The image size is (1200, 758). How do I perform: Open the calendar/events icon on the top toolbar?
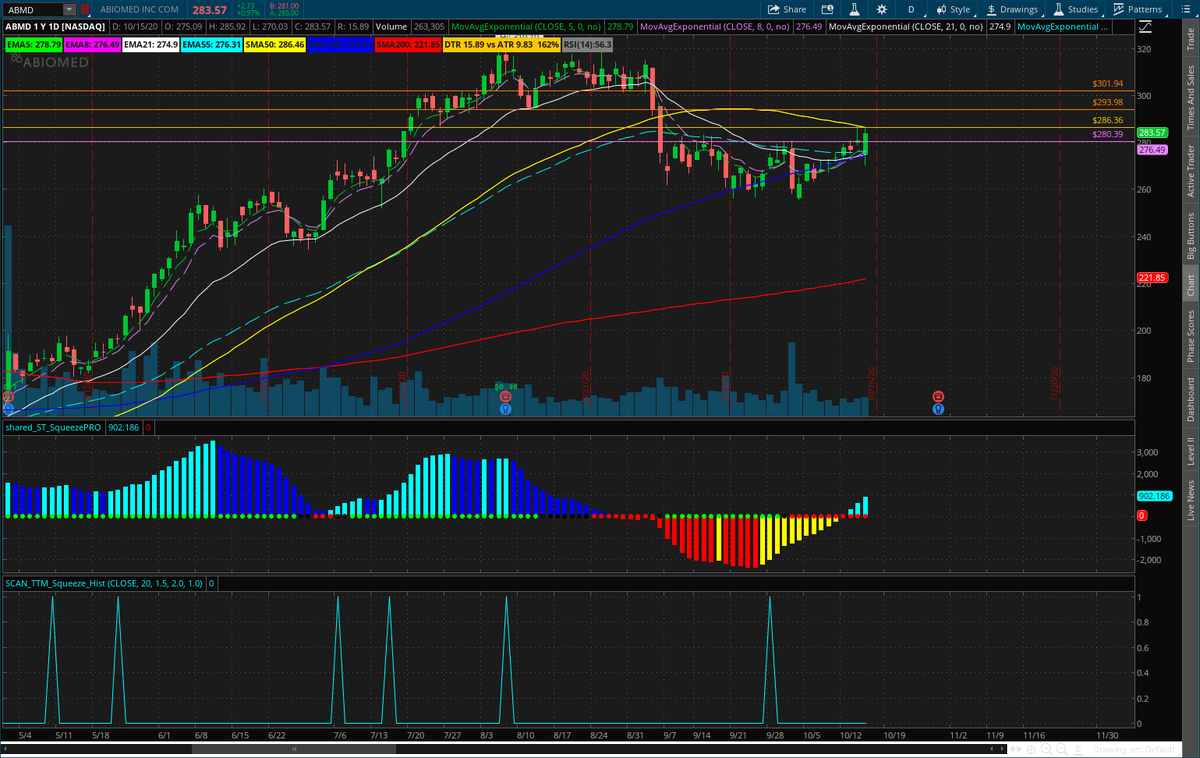tap(828, 9)
